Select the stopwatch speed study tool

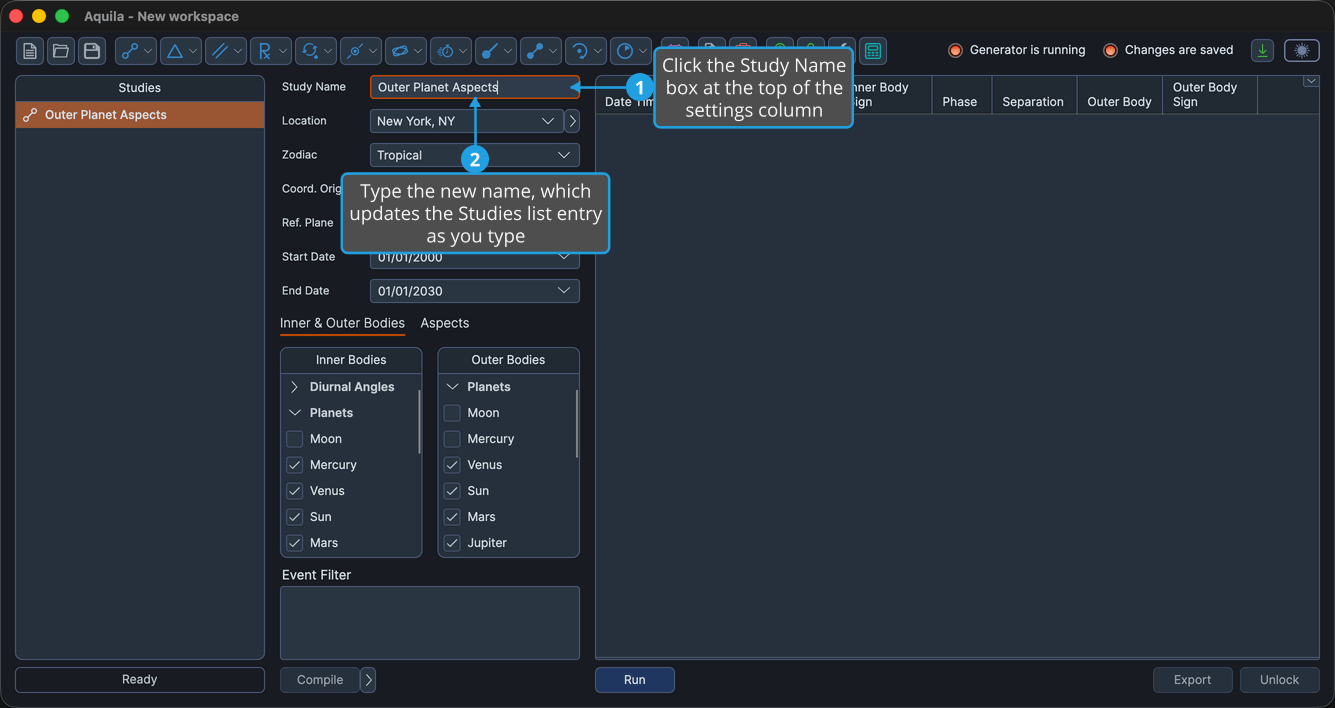click(x=451, y=51)
